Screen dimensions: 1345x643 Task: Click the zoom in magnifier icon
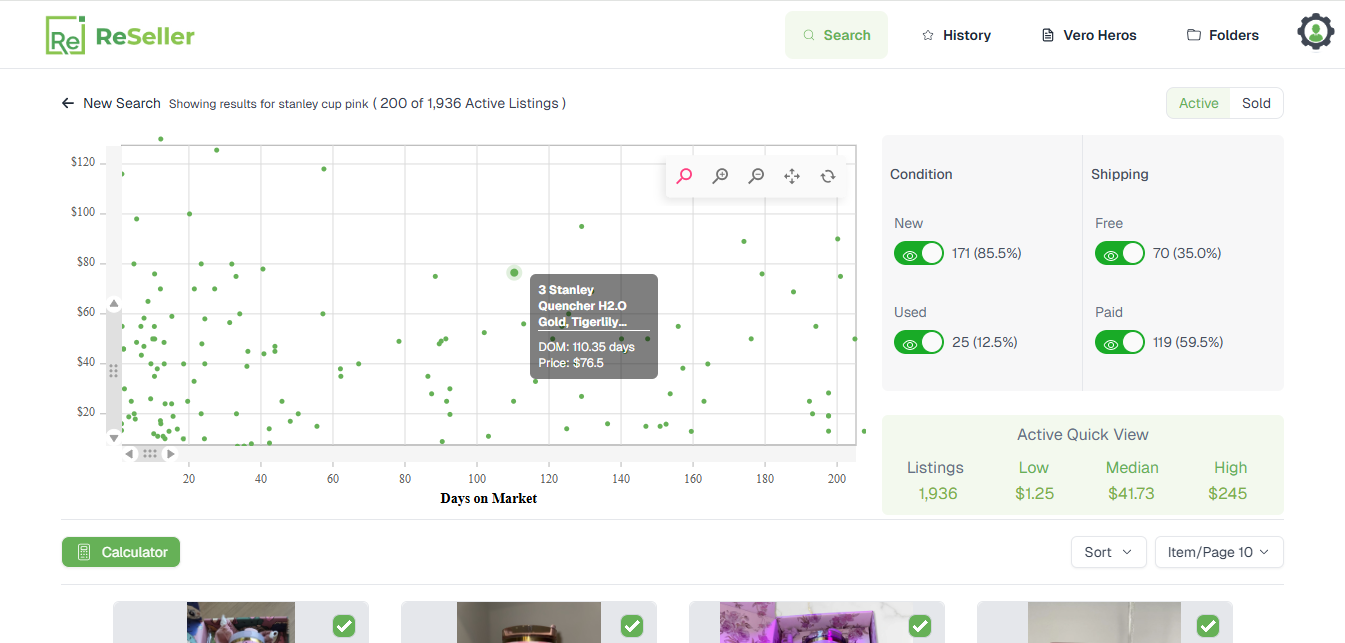[720, 176]
